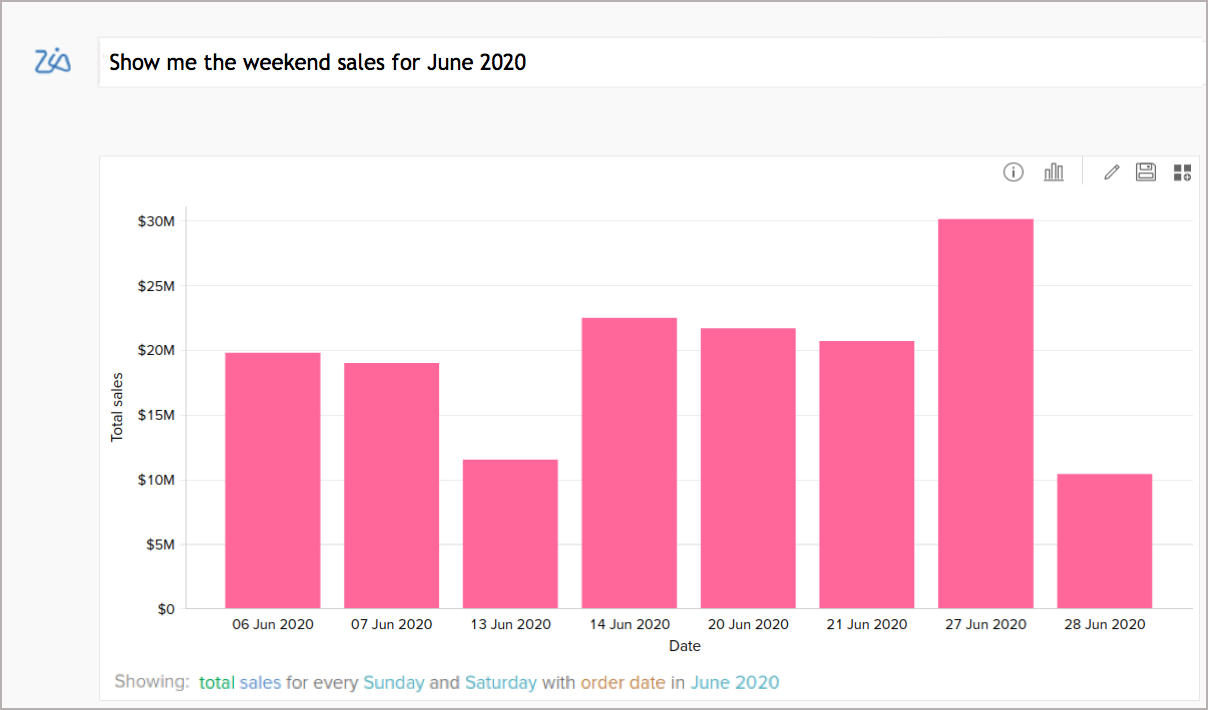Select the bar for 20 Jun 2020
Screen dimensions: 1208x710
(x=748, y=468)
